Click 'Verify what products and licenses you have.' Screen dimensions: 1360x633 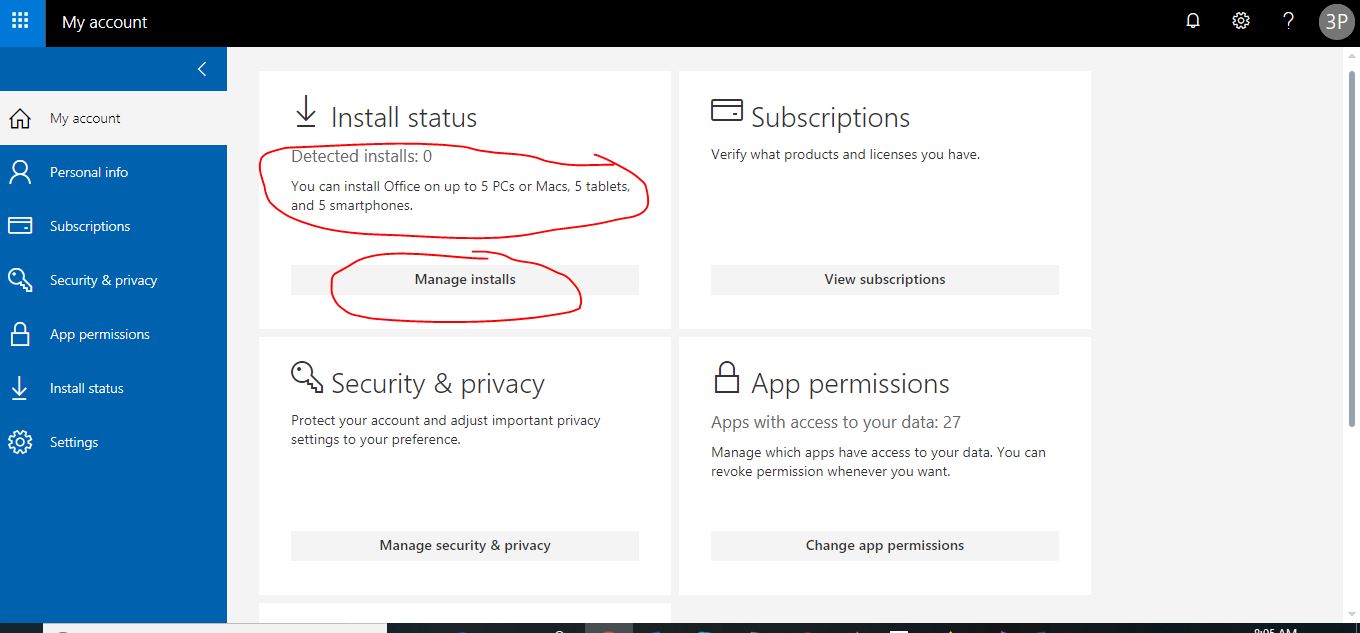tap(845, 155)
